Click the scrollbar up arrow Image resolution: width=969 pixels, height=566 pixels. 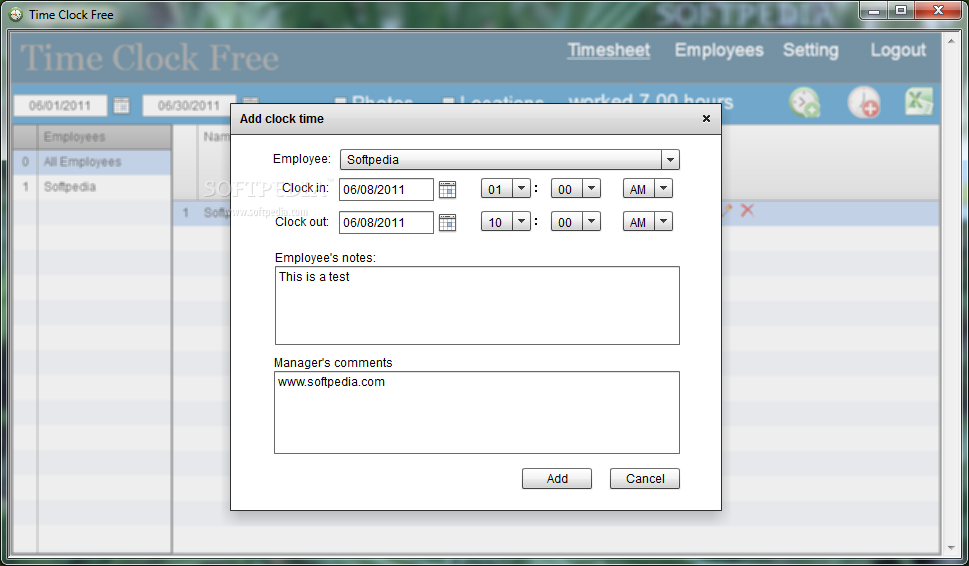pyautogui.click(x=950, y=40)
